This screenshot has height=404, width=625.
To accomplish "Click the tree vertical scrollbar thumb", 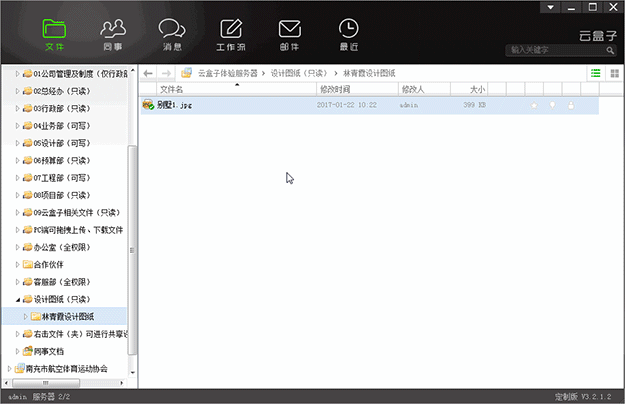I will [132, 250].
